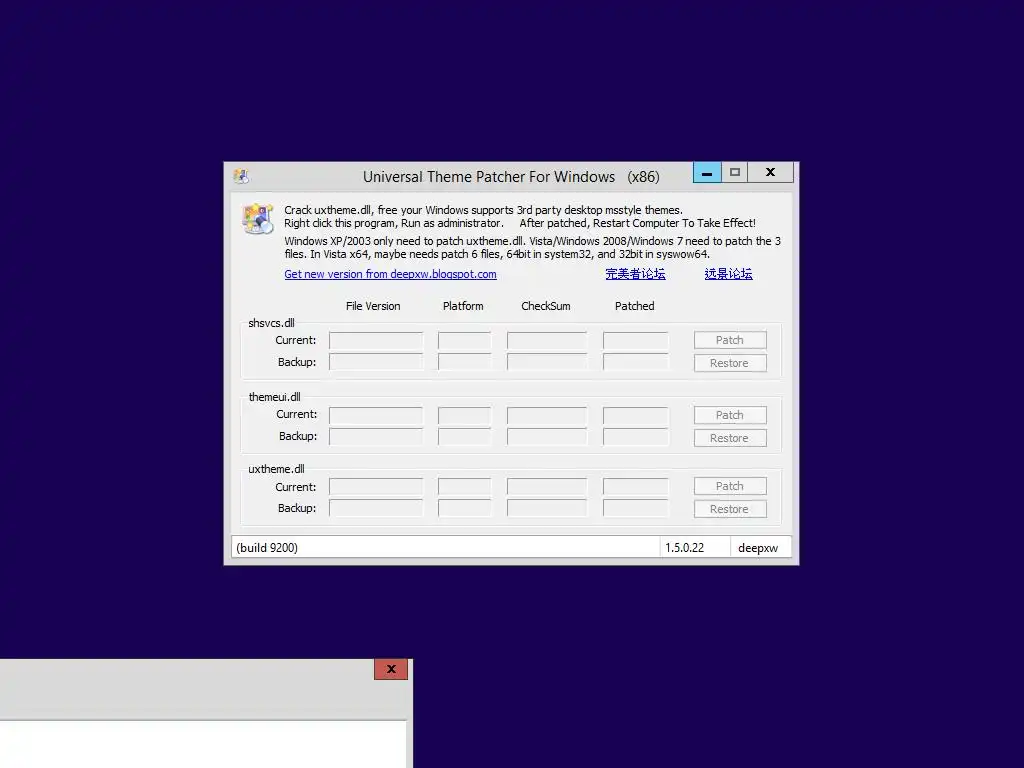Image resolution: width=1024 pixels, height=768 pixels.
Task: Click Restore button for uxtheme.dll
Action: [x=729, y=509]
